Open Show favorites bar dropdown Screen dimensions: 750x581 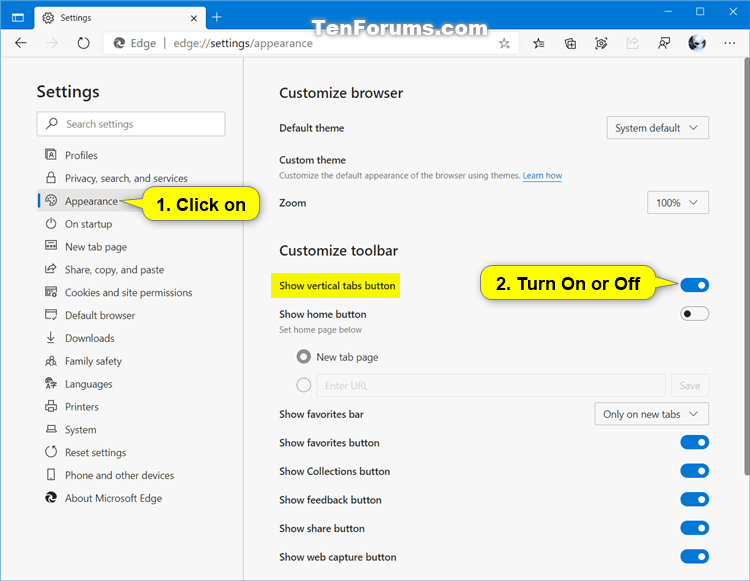pyautogui.click(x=651, y=414)
